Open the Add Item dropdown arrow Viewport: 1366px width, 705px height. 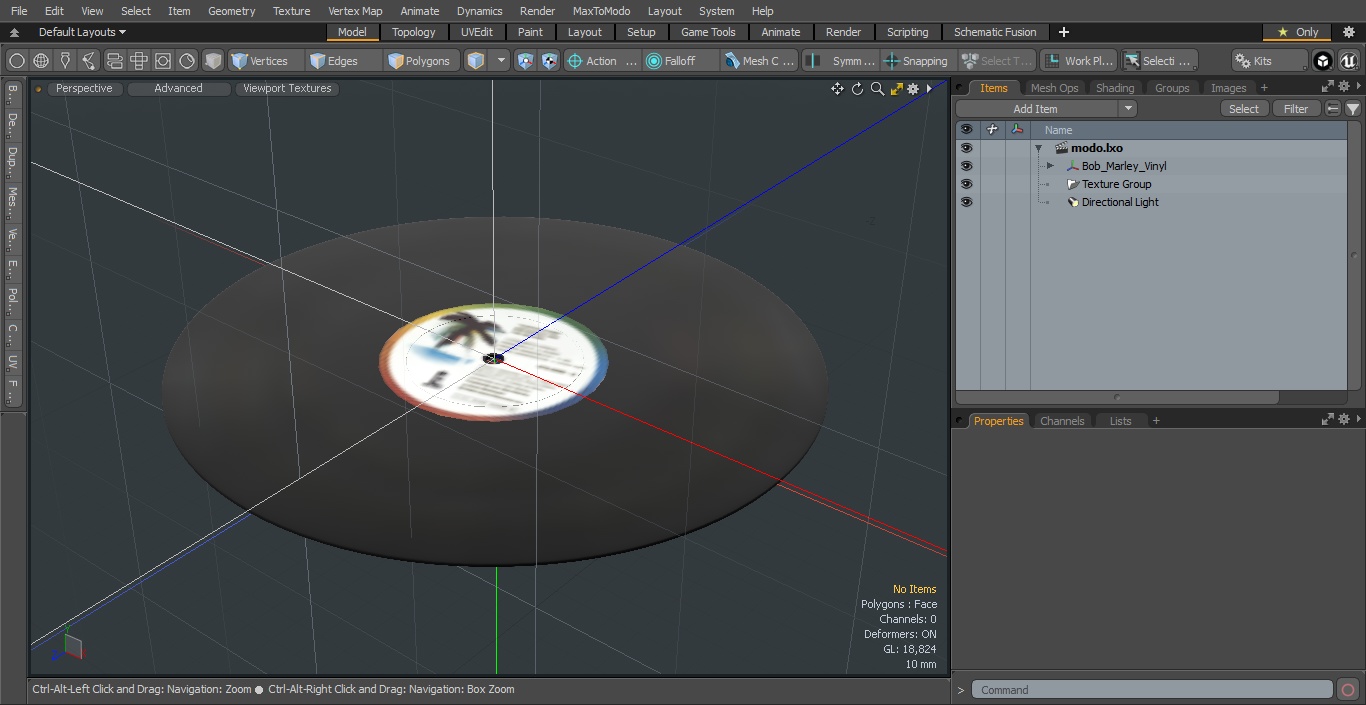[x=1128, y=109]
